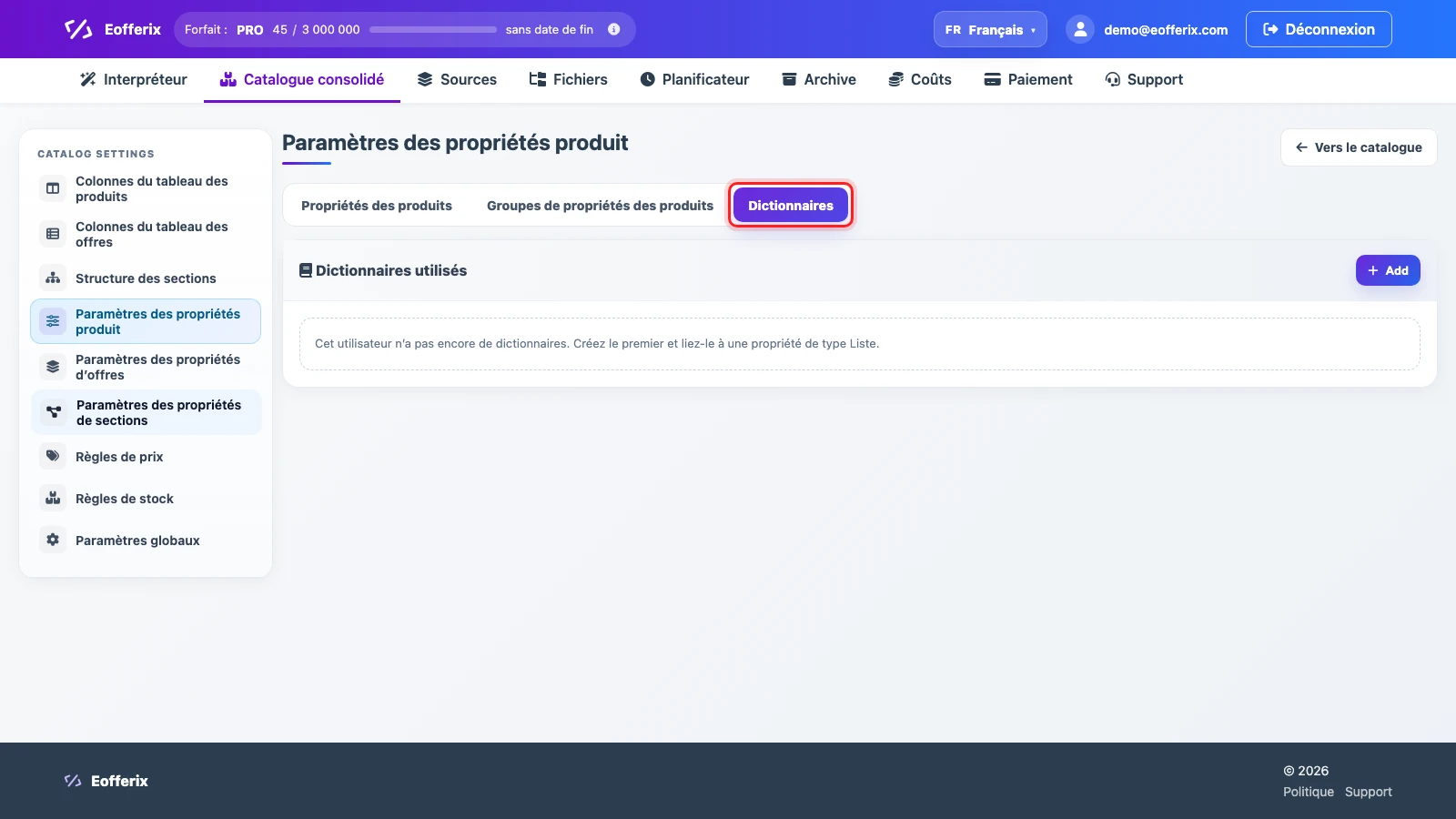The width and height of the screenshot is (1456, 819).
Task: Click Paramètres des propriétés produit heading
Action: coord(455,143)
